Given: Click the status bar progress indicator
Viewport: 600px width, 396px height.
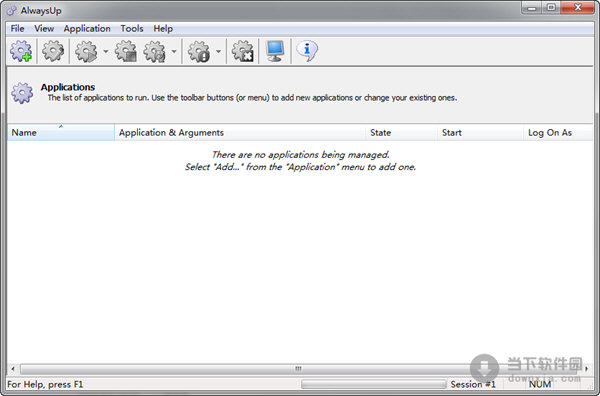Looking at the screenshot, I should [x=373, y=384].
